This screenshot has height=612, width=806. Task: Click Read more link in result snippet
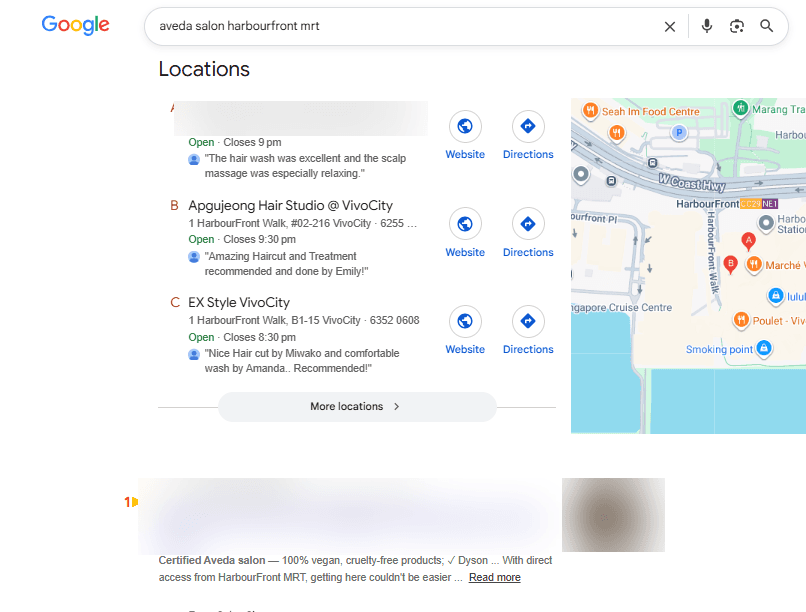[494, 577]
